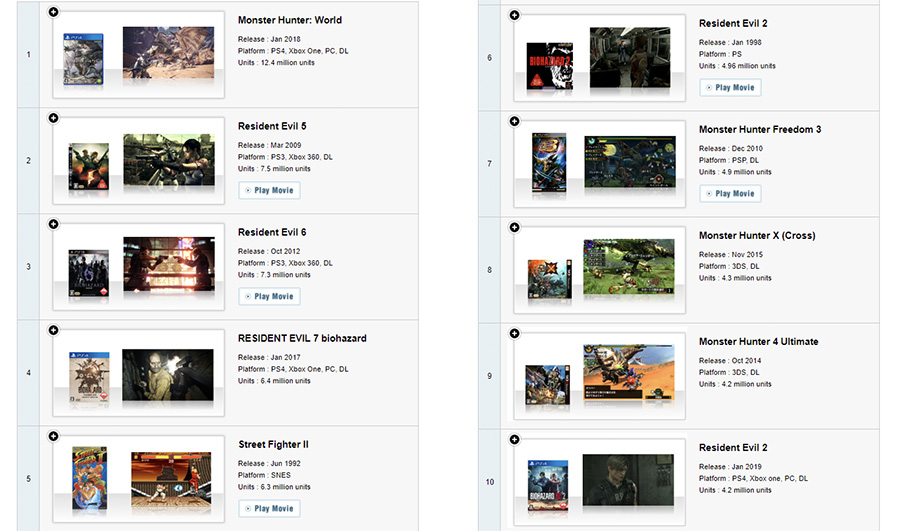Select title text RESIDENT EVIL 7 biohazard
The width and height of the screenshot is (900, 531).
[x=302, y=339]
